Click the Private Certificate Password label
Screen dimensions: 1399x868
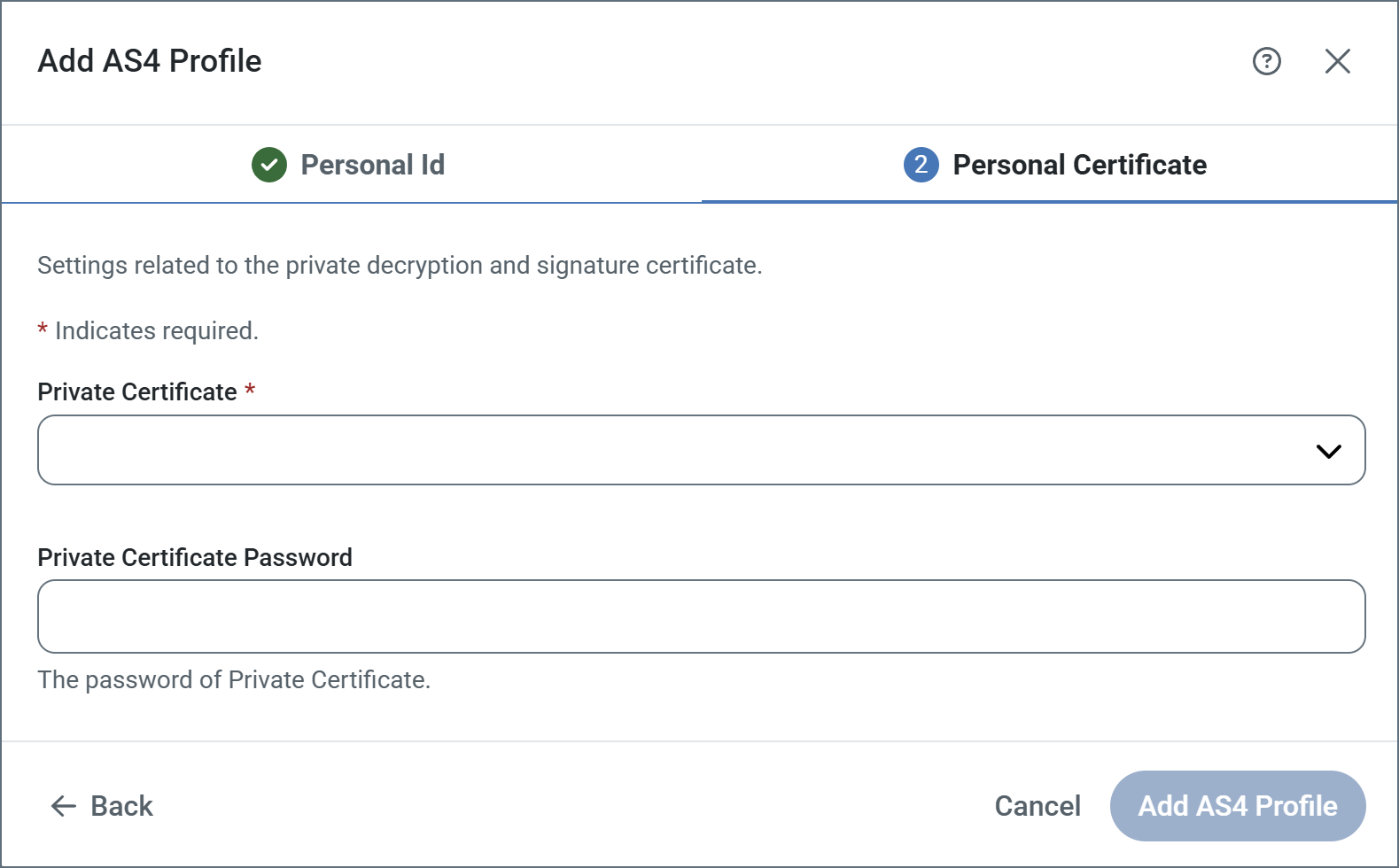tap(195, 557)
